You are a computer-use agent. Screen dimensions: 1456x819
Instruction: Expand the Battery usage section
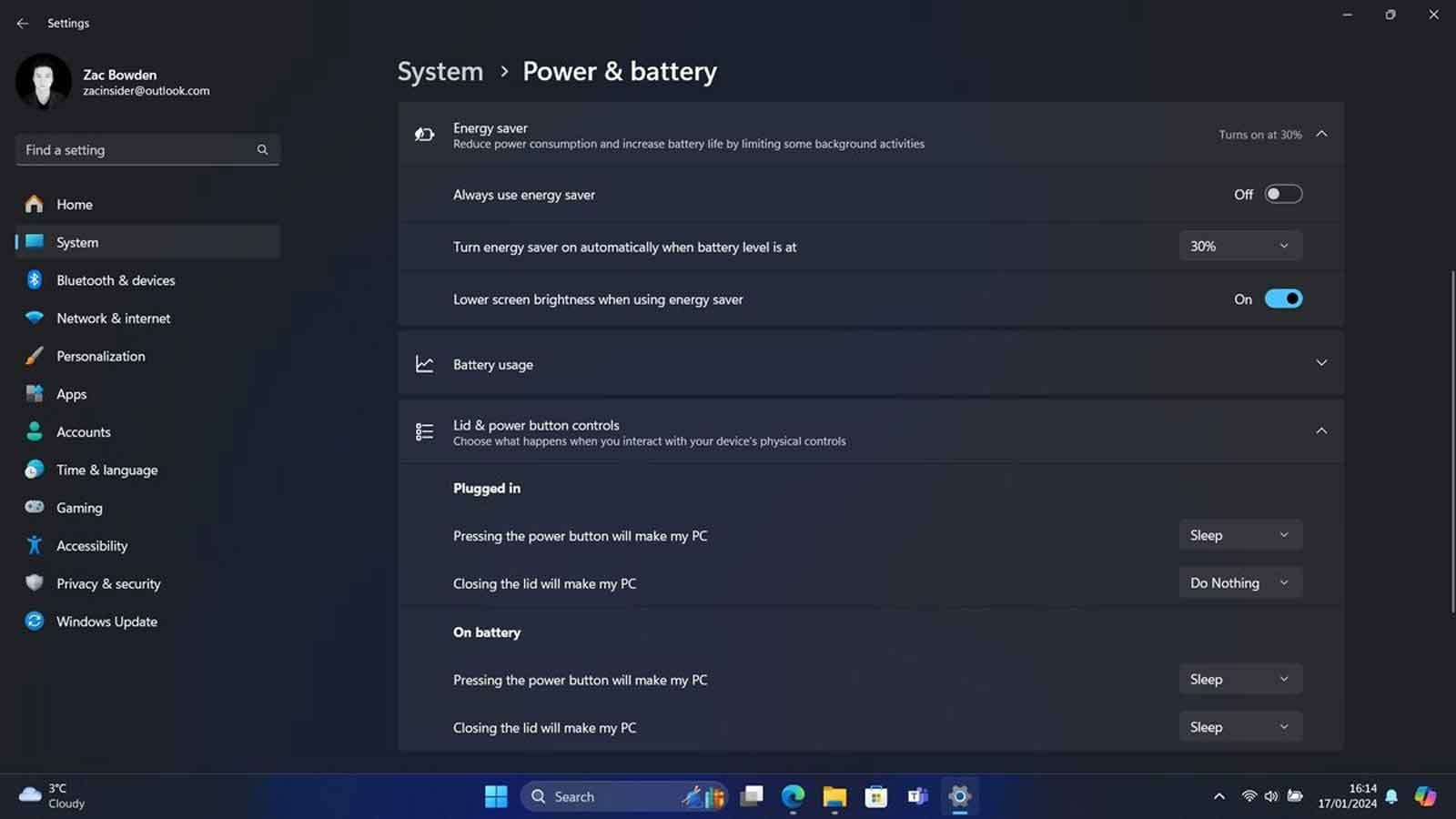1321,362
